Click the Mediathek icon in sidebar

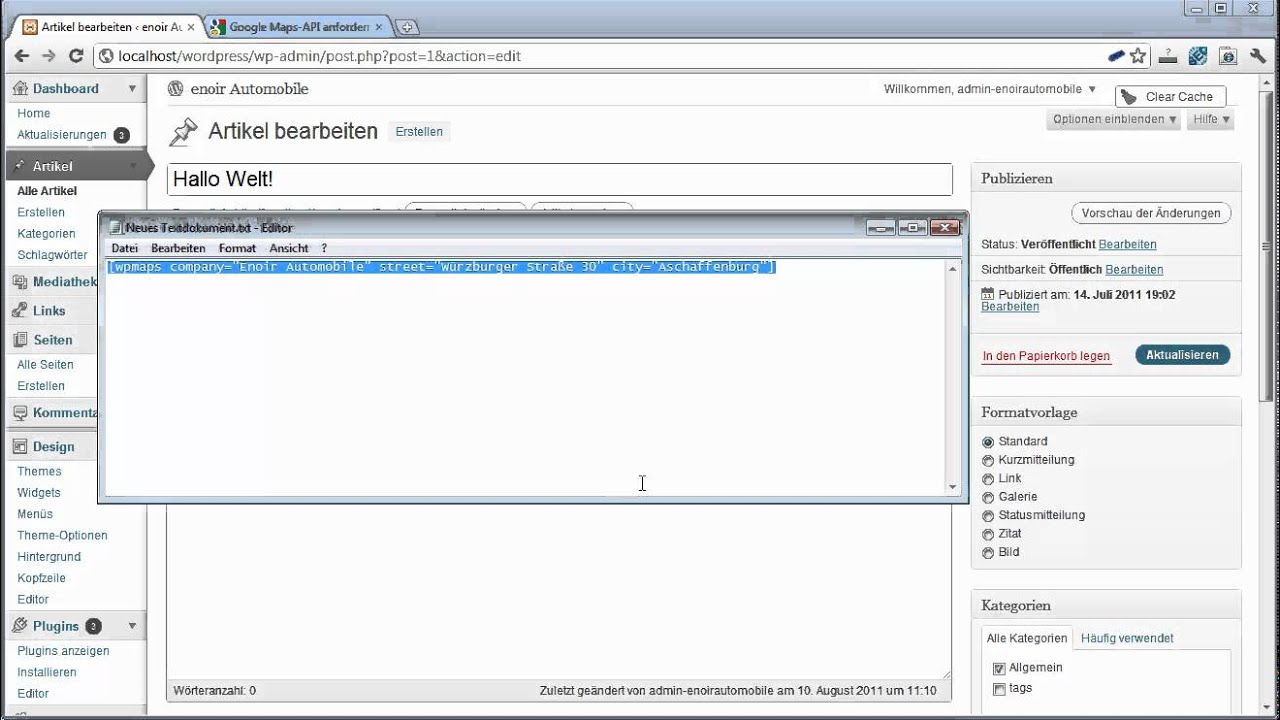pyautogui.click(x=20, y=282)
